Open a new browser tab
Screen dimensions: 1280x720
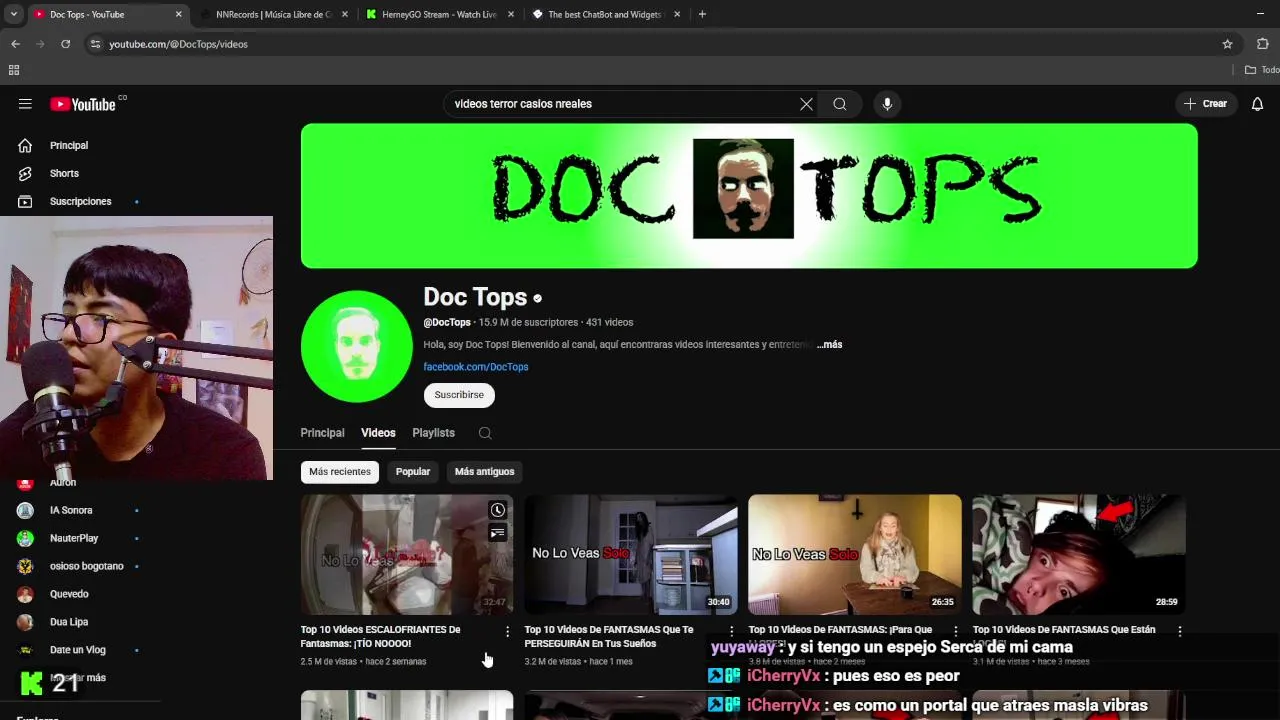pyautogui.click(x=702, y=14)
